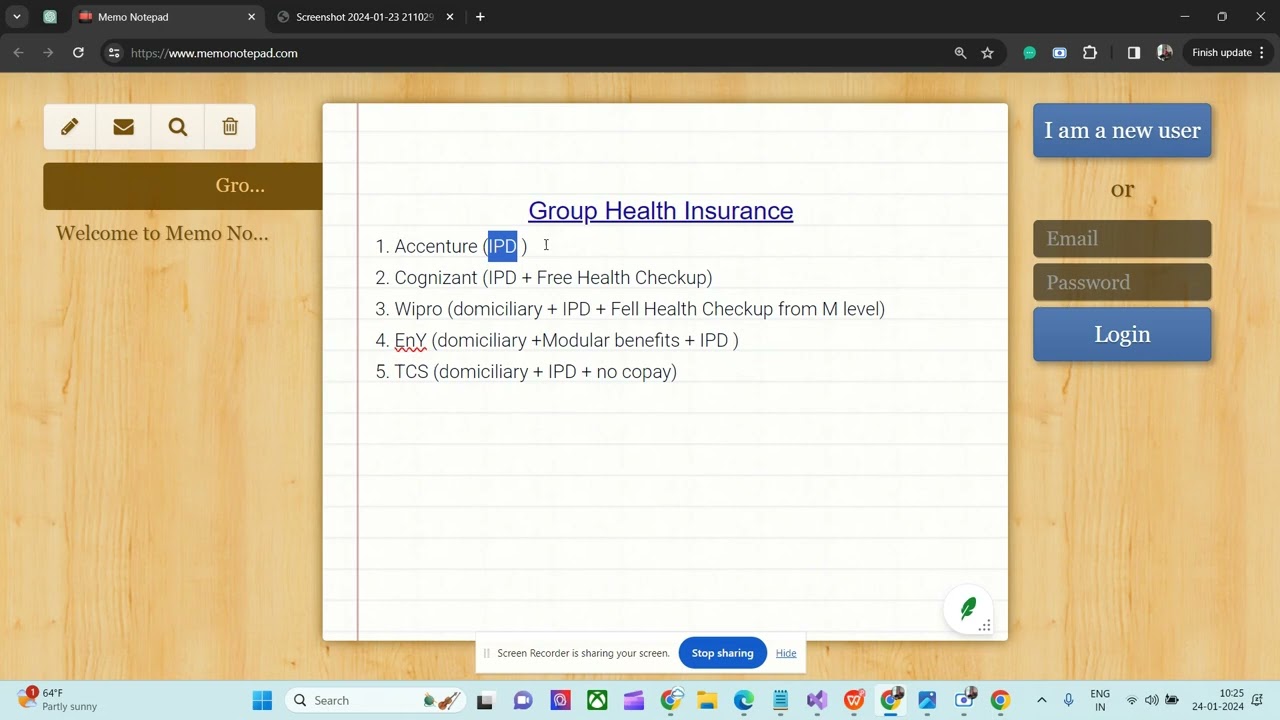Click the ENG IN language indicator
This screenshot has height=720, width=1280.
point(1100,700)
